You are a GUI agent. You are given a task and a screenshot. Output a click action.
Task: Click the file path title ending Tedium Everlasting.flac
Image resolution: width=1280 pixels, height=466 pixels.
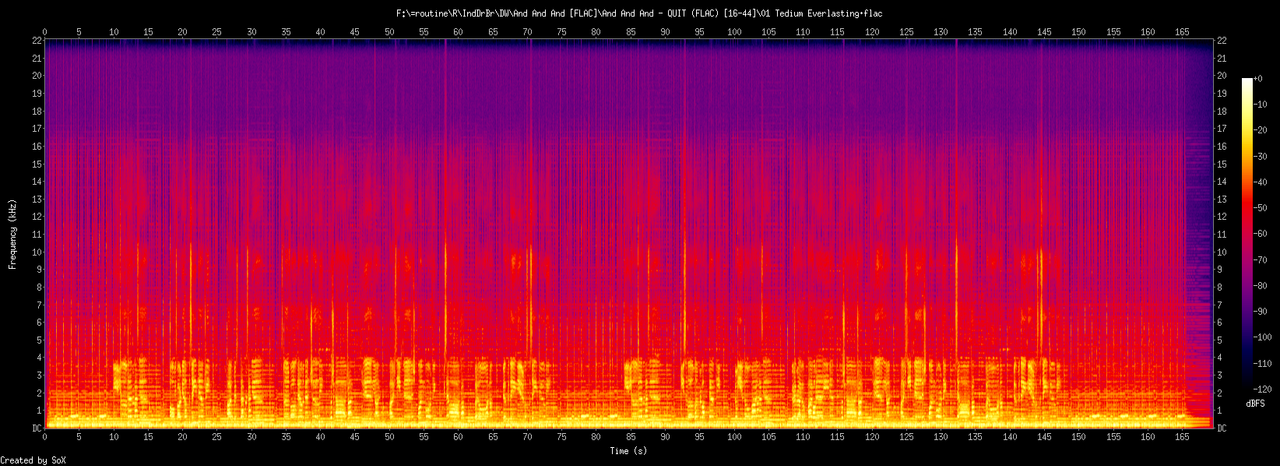coord(640,13)
